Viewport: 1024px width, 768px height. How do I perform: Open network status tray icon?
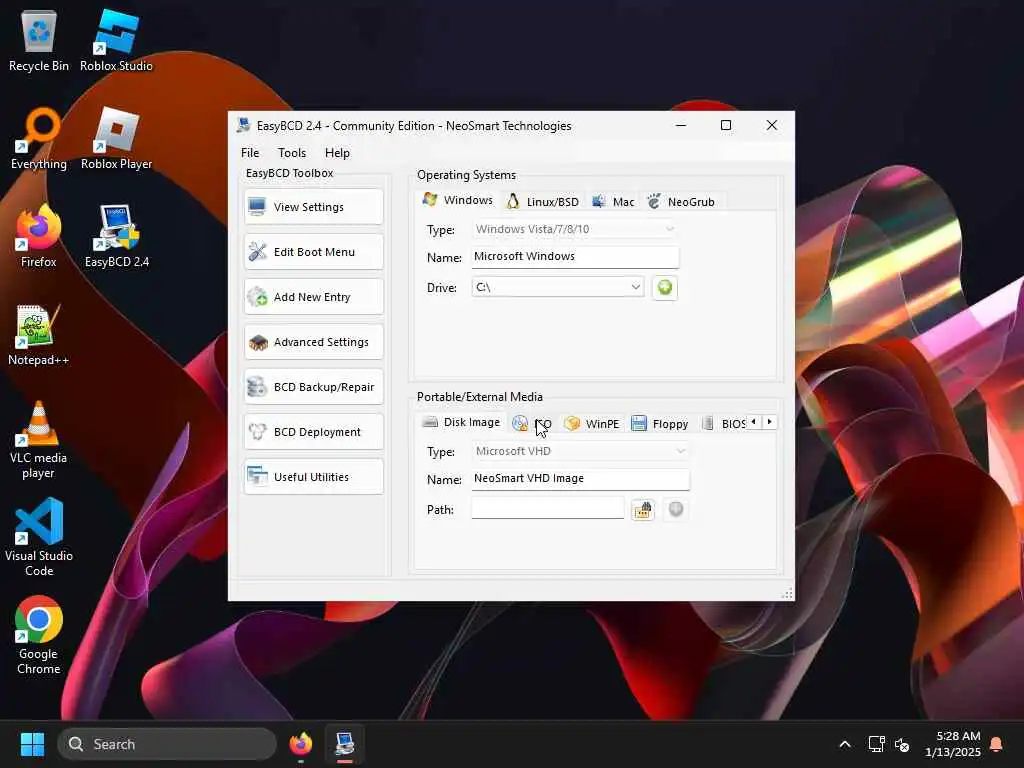tap(876, 744)
